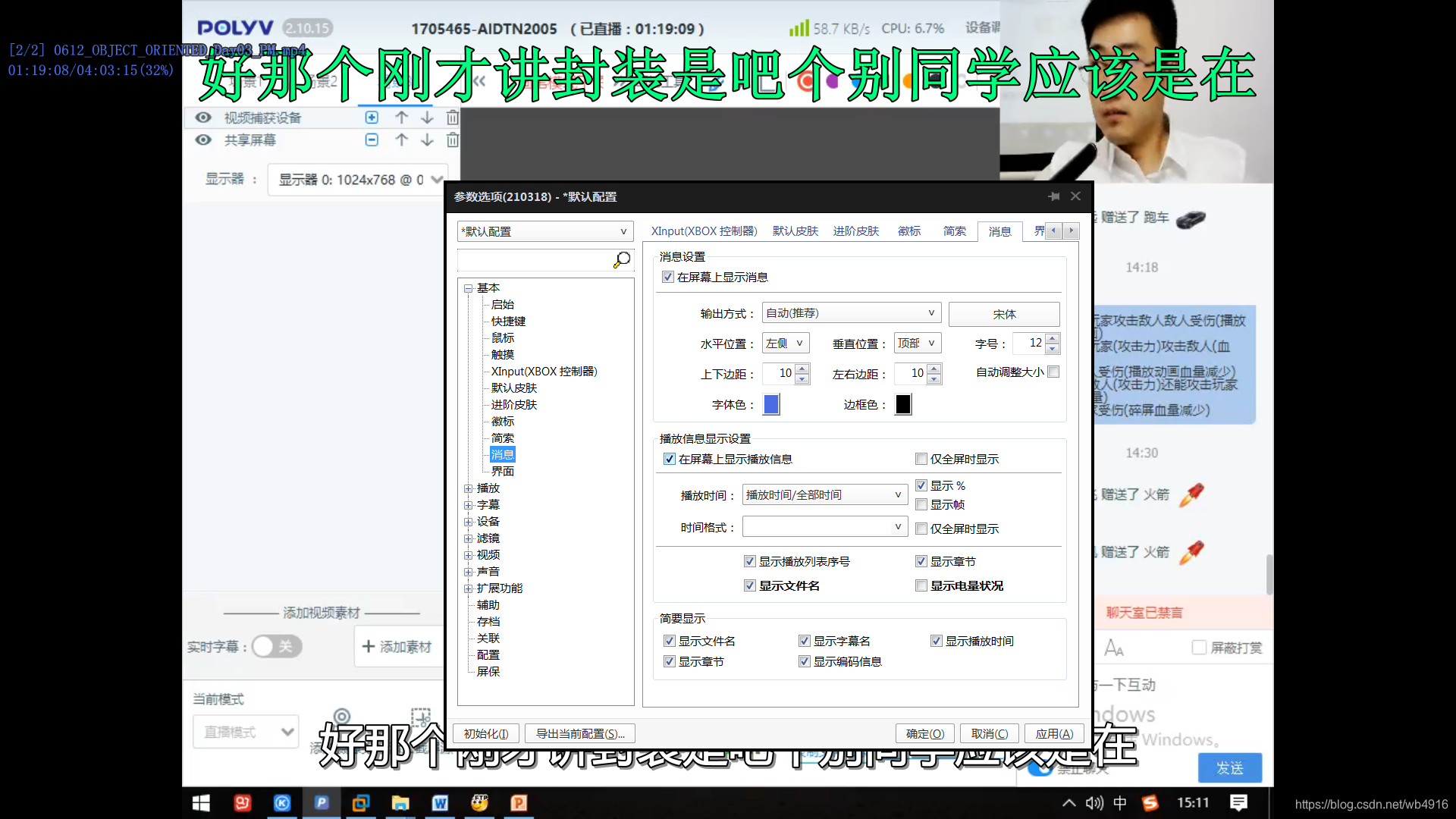
Task: Enable 自动调整大小 checkbox
Action: 1053,372
